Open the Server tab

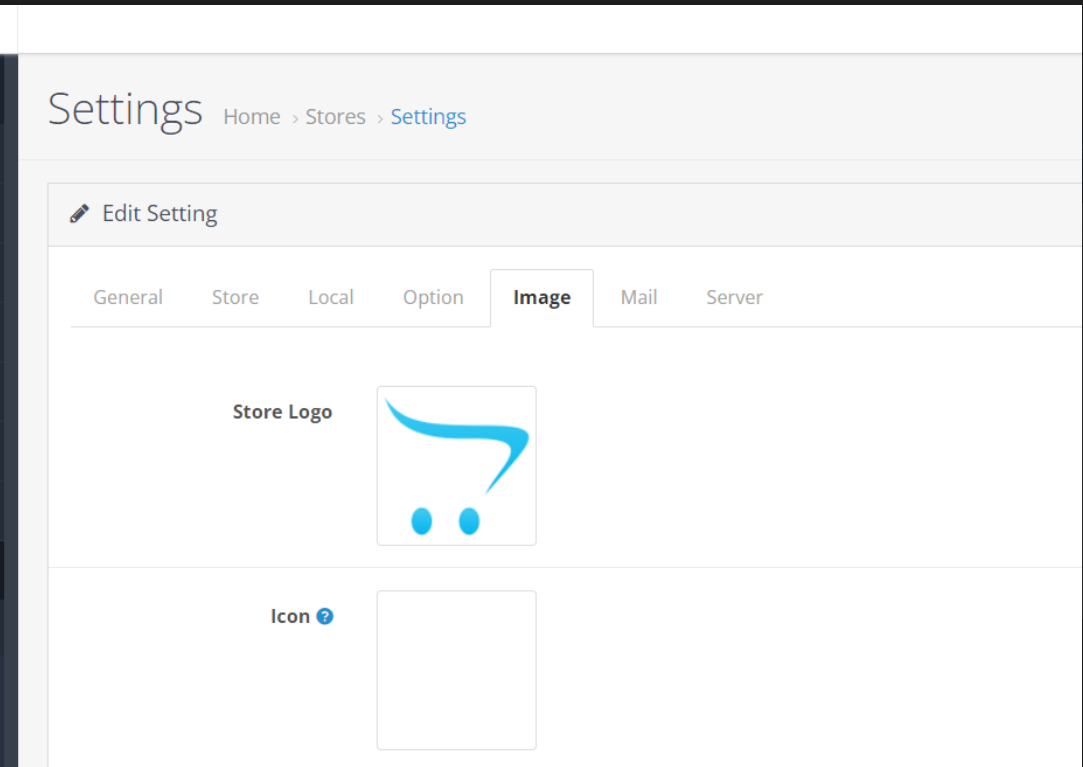(734, 297)
